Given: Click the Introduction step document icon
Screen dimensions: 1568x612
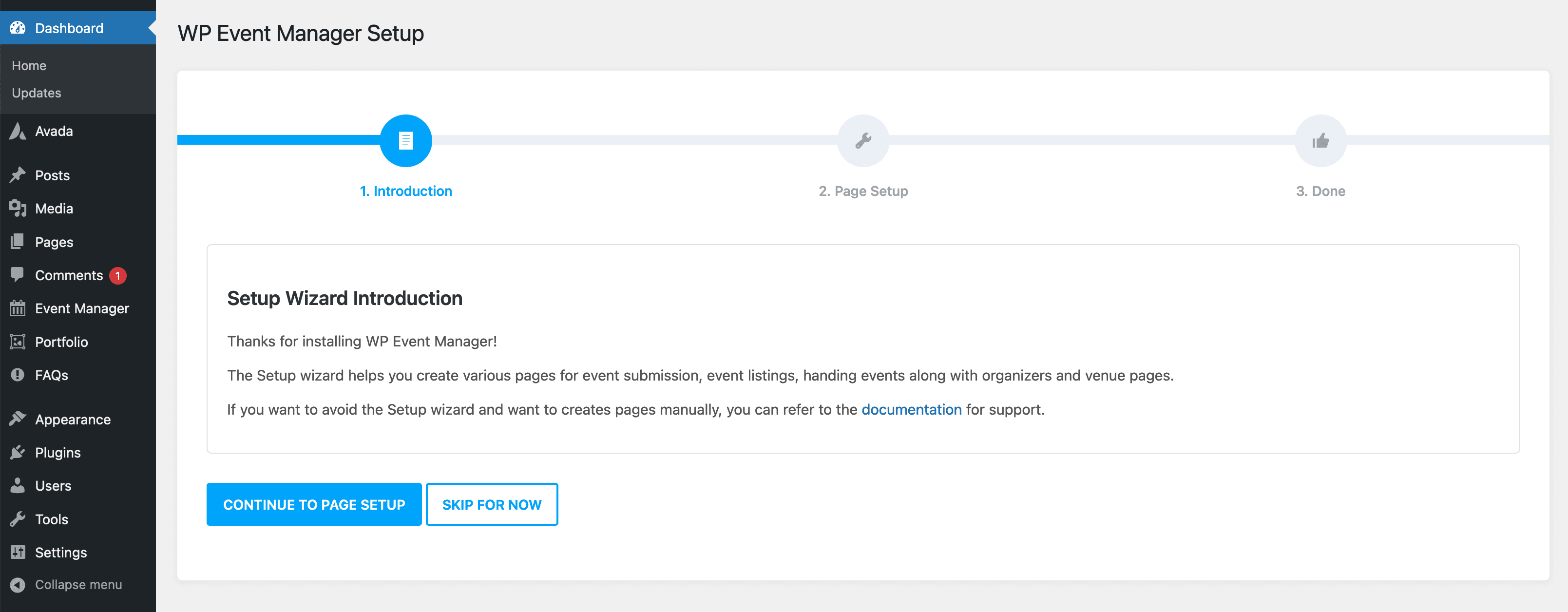Looking at the screenshot, I should click(x=406, y=141).
